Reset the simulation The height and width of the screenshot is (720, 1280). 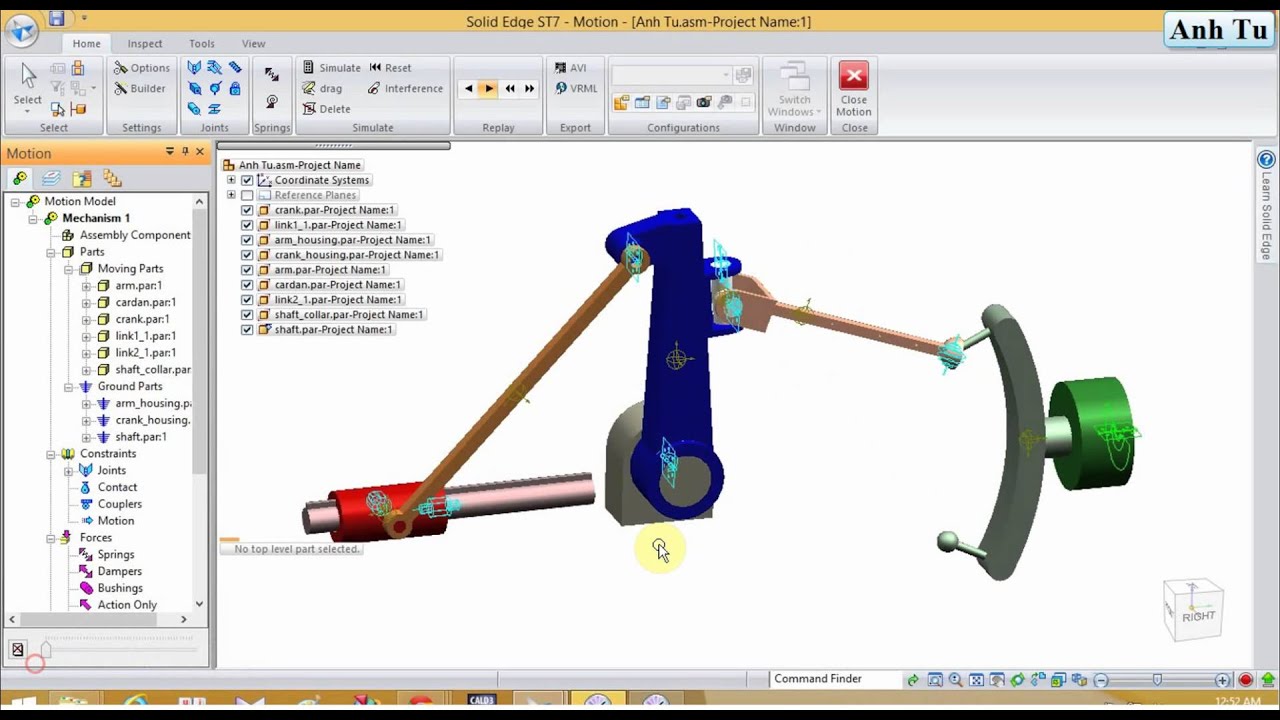[389, 68]
